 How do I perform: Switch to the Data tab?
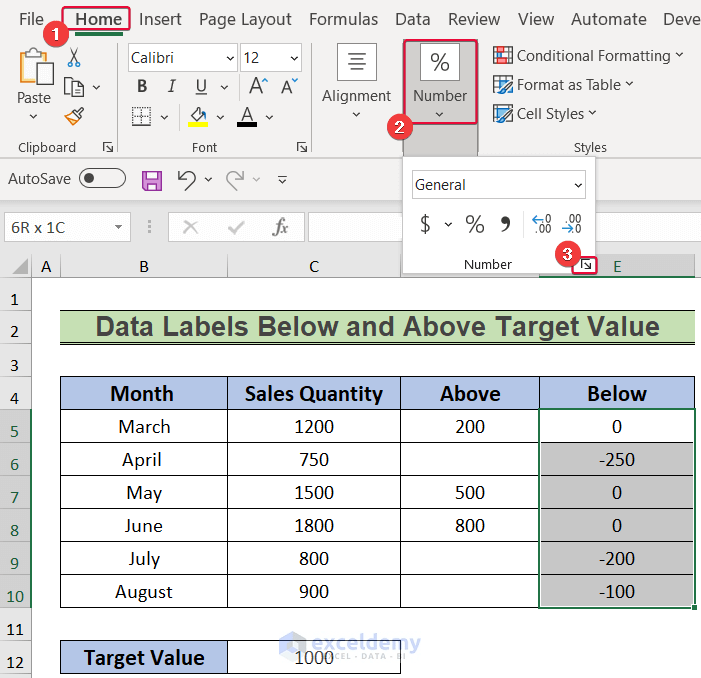tap(413, 19)
